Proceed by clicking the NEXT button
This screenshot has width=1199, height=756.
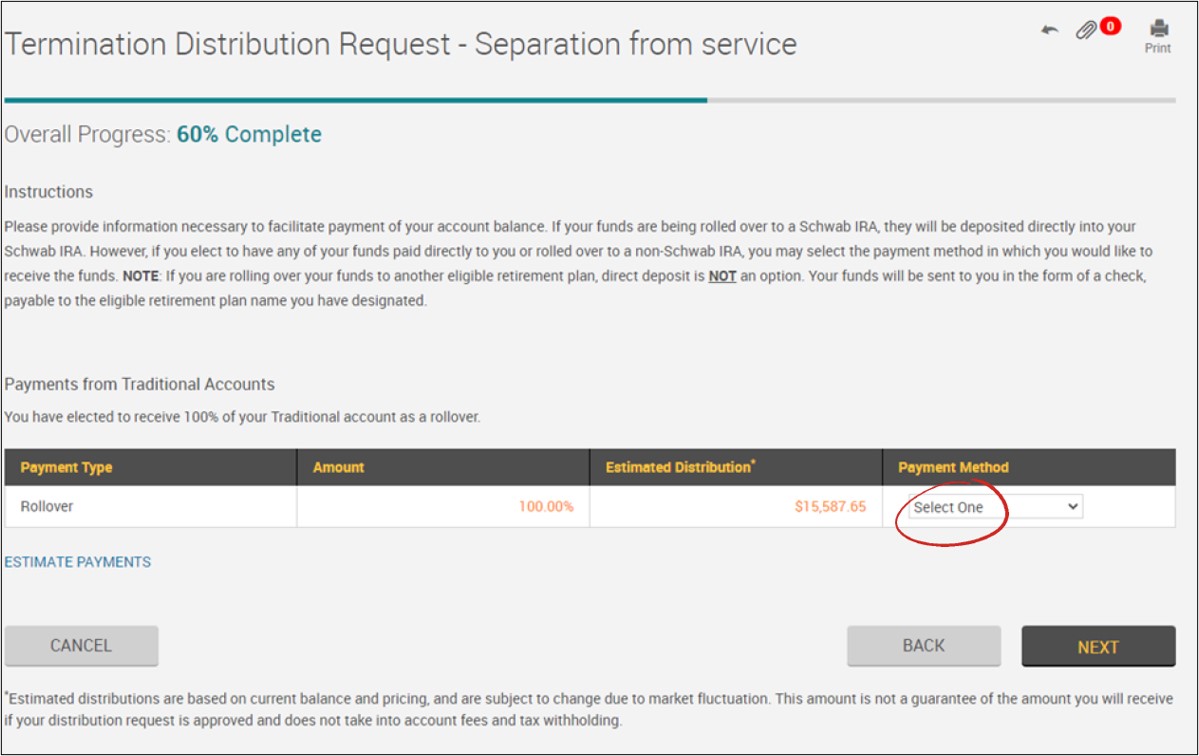click(1097, 647)
